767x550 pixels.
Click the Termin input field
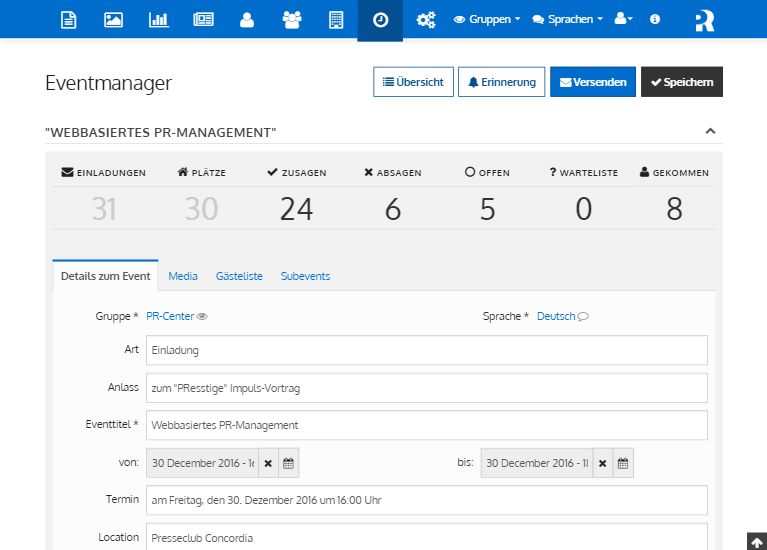click(x=427, y=500)
